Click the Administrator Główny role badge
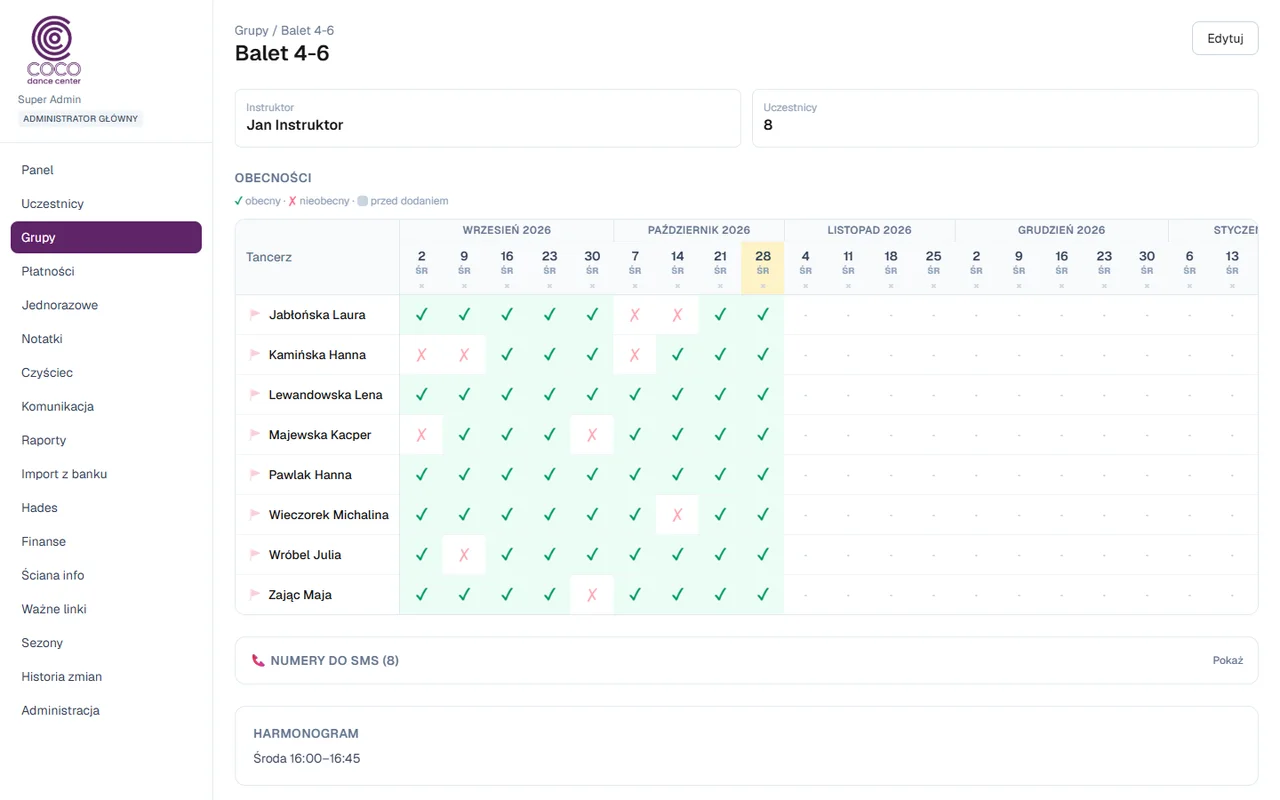This screenshot has height=800, width=1280. coord(81,119)
